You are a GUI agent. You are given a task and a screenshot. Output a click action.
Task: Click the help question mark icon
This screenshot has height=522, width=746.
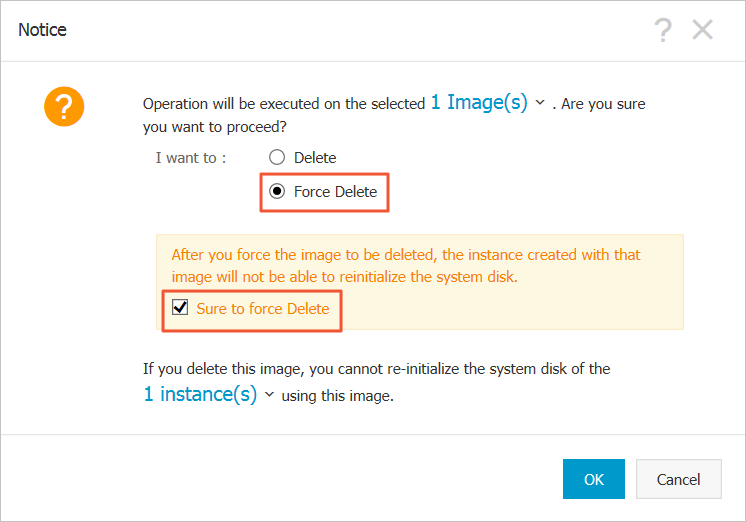662,30
